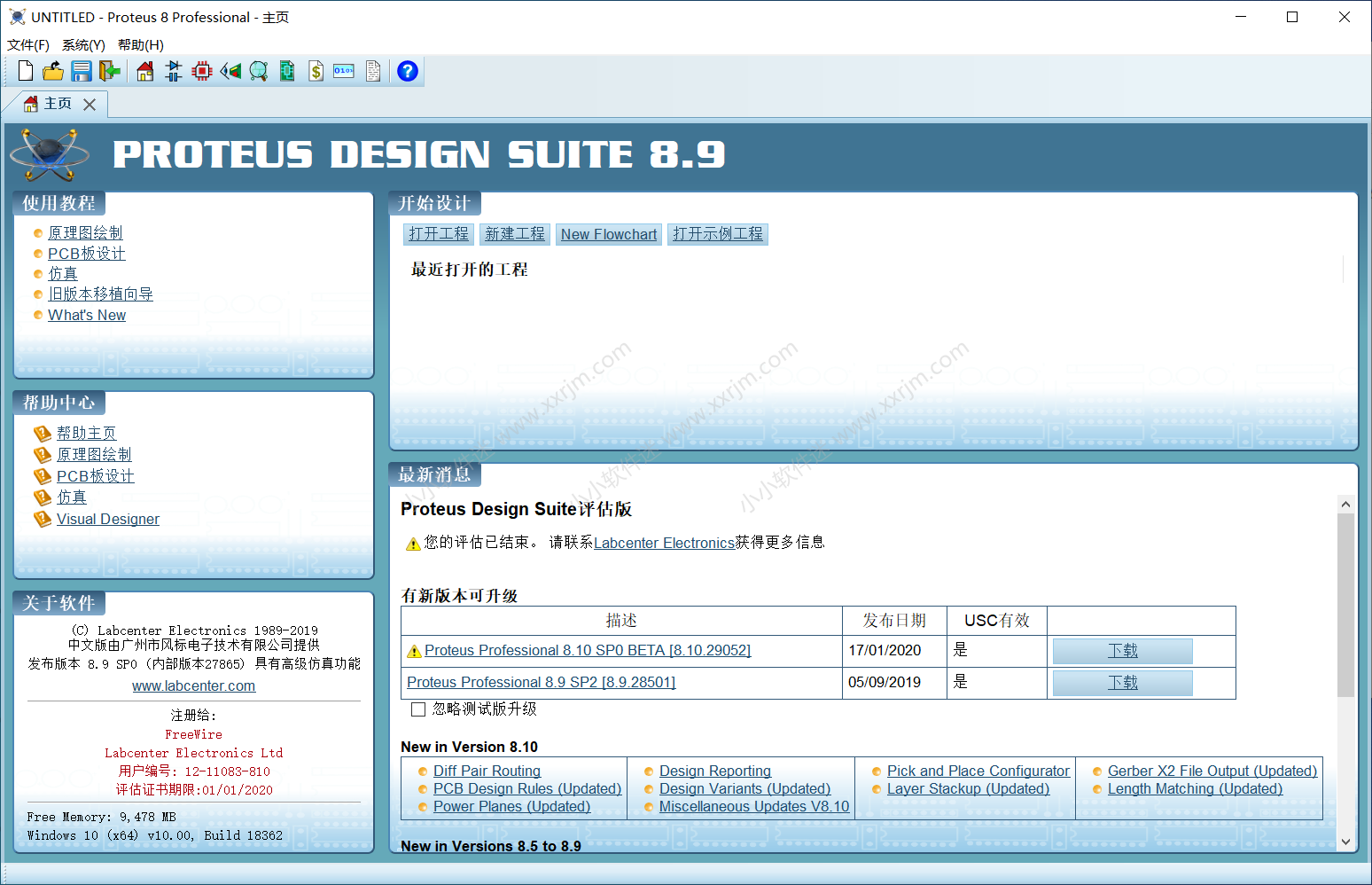Open the 旧版本移植向导 link

pyautogui.click(x=100, y=294)
